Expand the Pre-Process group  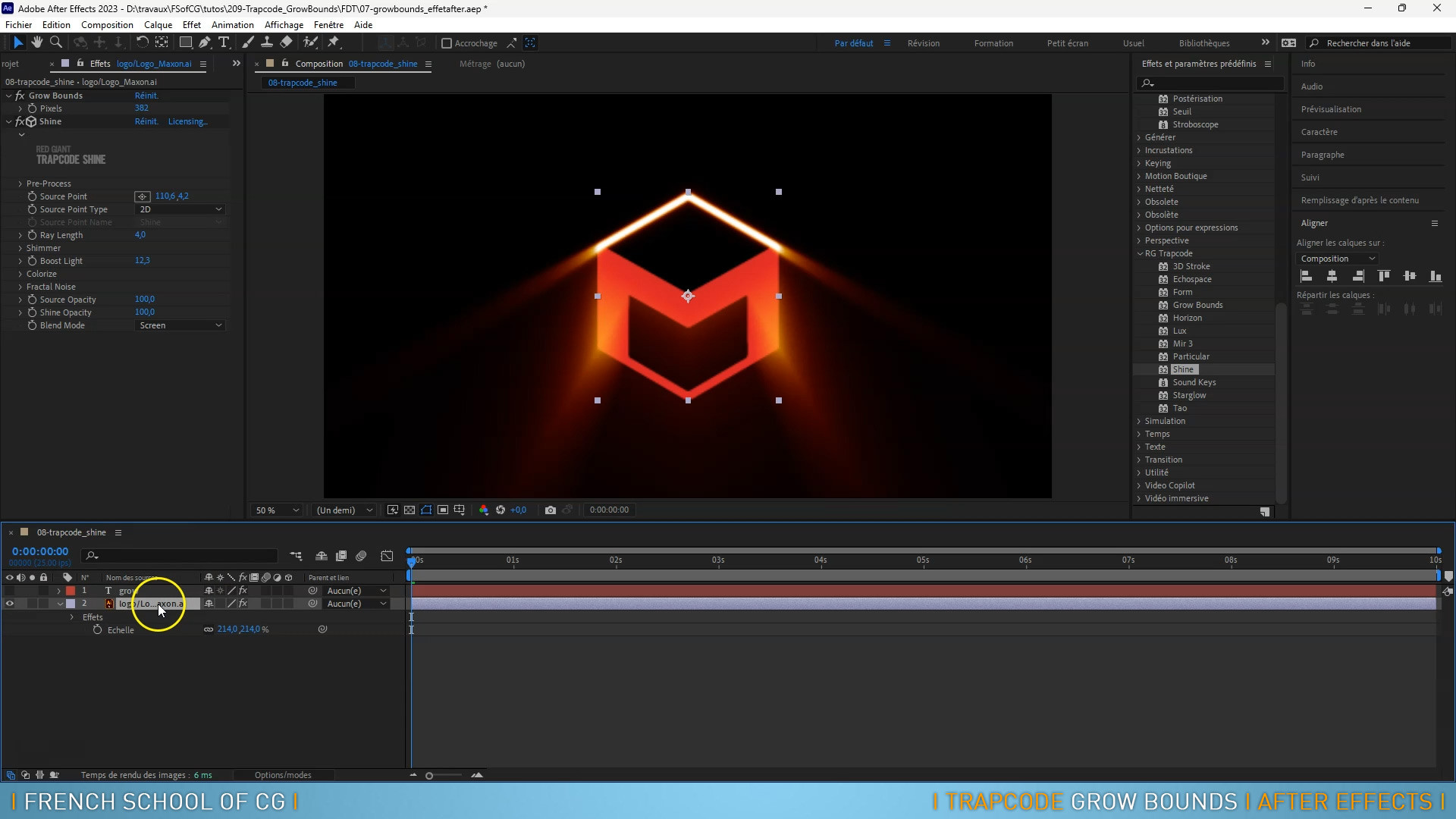coord(20,184)
